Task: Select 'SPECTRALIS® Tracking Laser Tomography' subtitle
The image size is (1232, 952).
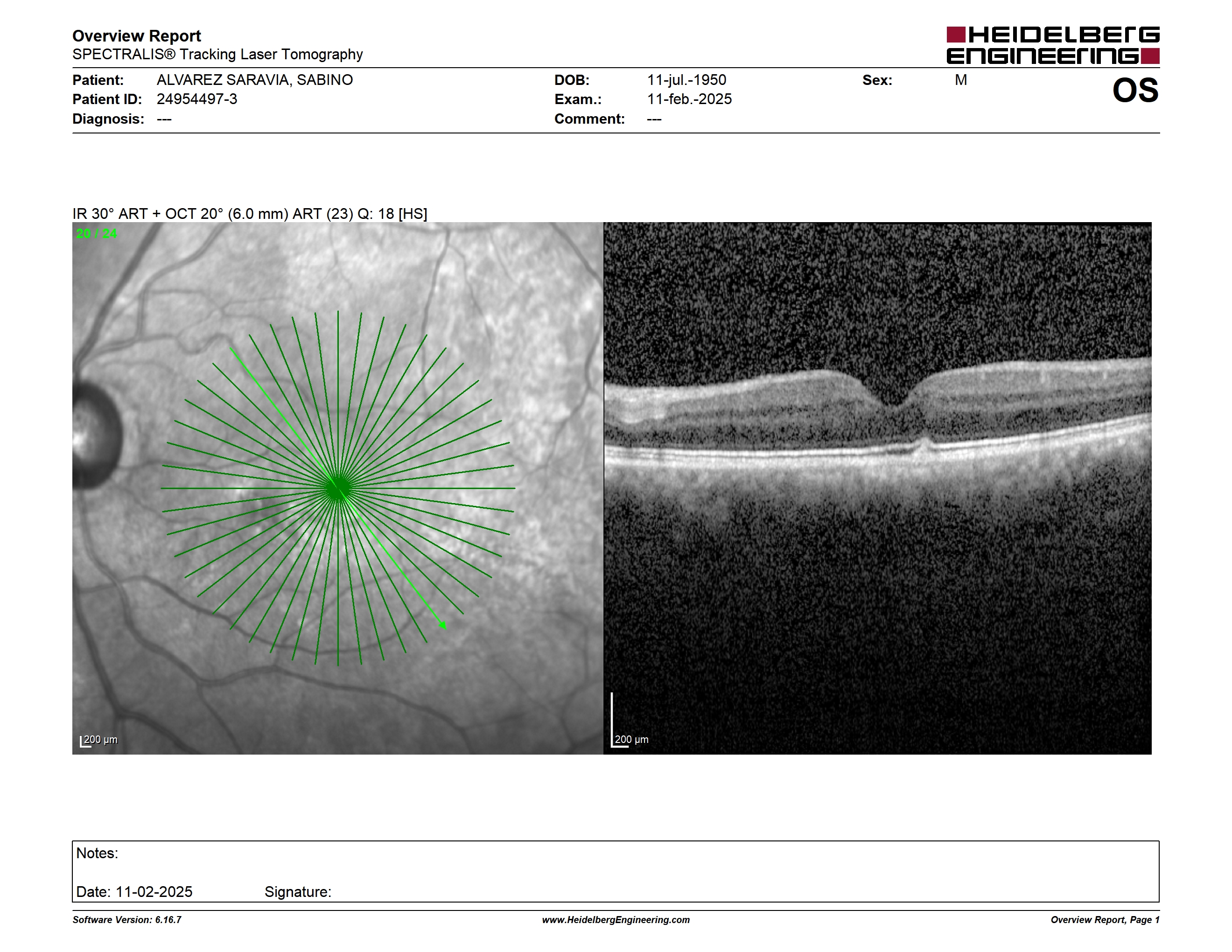Action: point(217,55)
